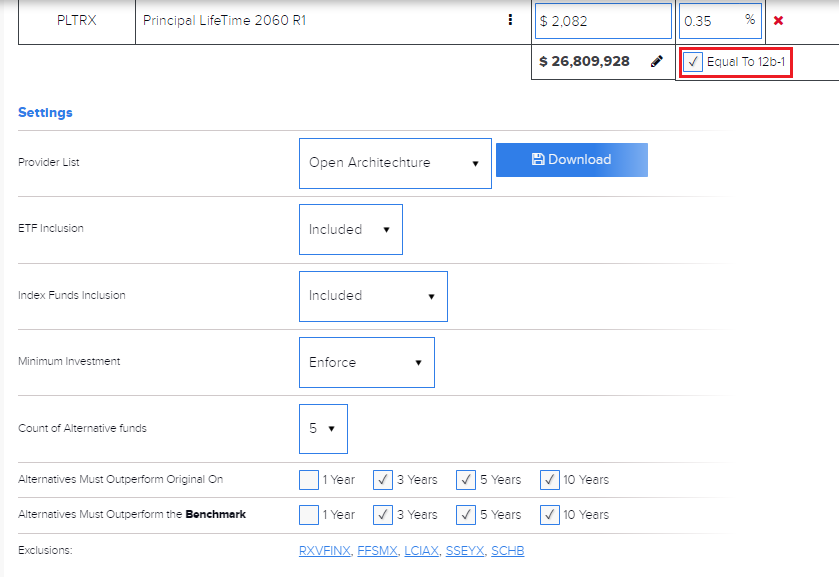Enable 1 Year outperform Original checkbox
This screenshot has height=577, width=839.
309,480
